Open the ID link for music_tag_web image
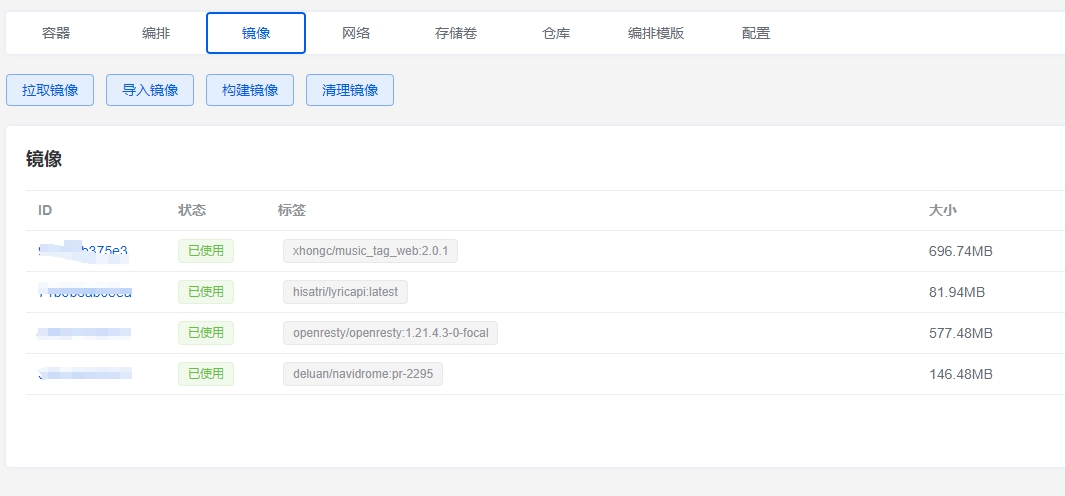This screenshot has width=1065, height=496. [x=84, y=251]
